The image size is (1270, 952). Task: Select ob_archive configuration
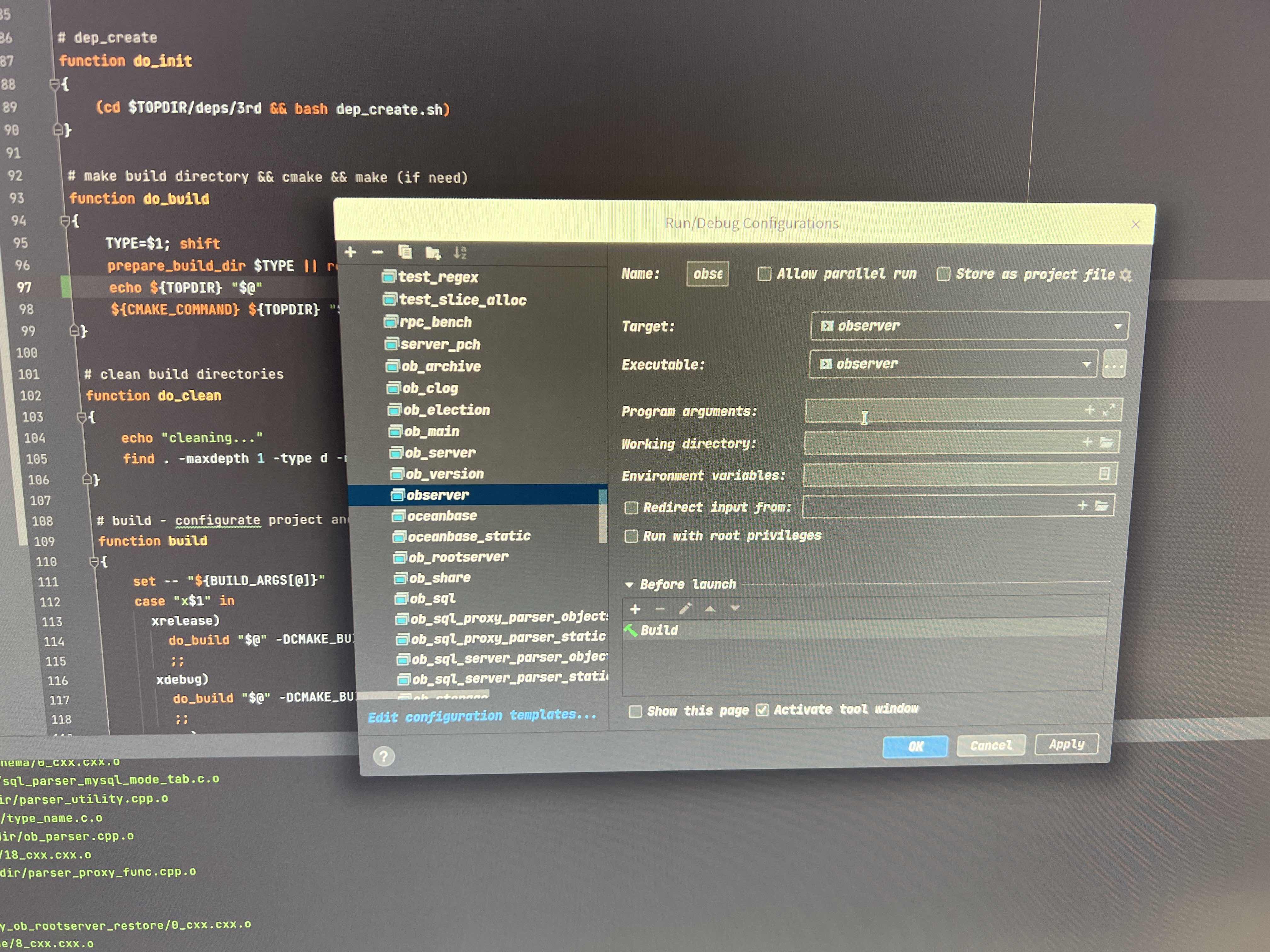click(x=434, y=366)
